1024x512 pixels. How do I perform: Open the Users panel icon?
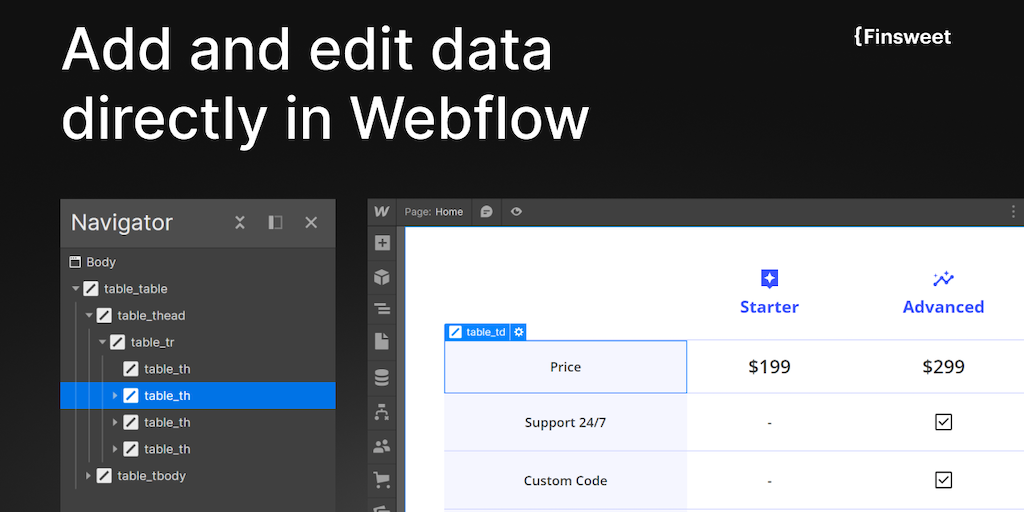382,447
